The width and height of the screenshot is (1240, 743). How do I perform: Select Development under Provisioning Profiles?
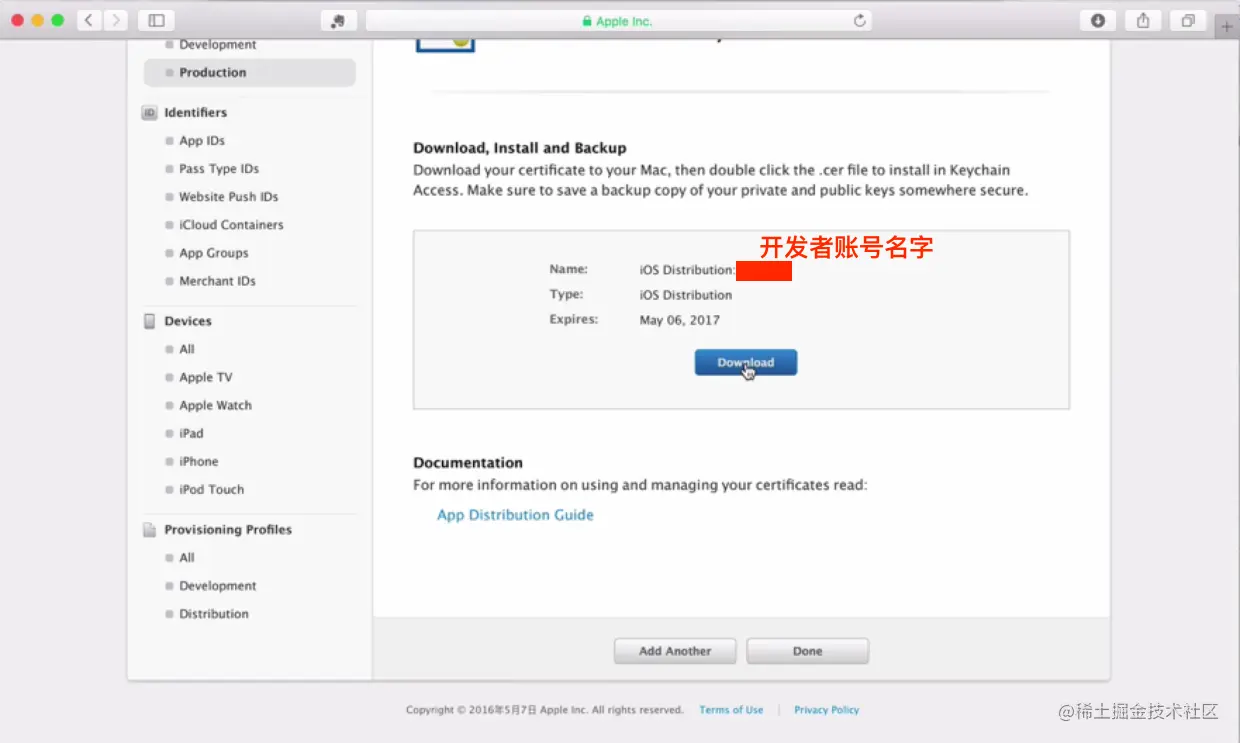(x=217, y=586)
